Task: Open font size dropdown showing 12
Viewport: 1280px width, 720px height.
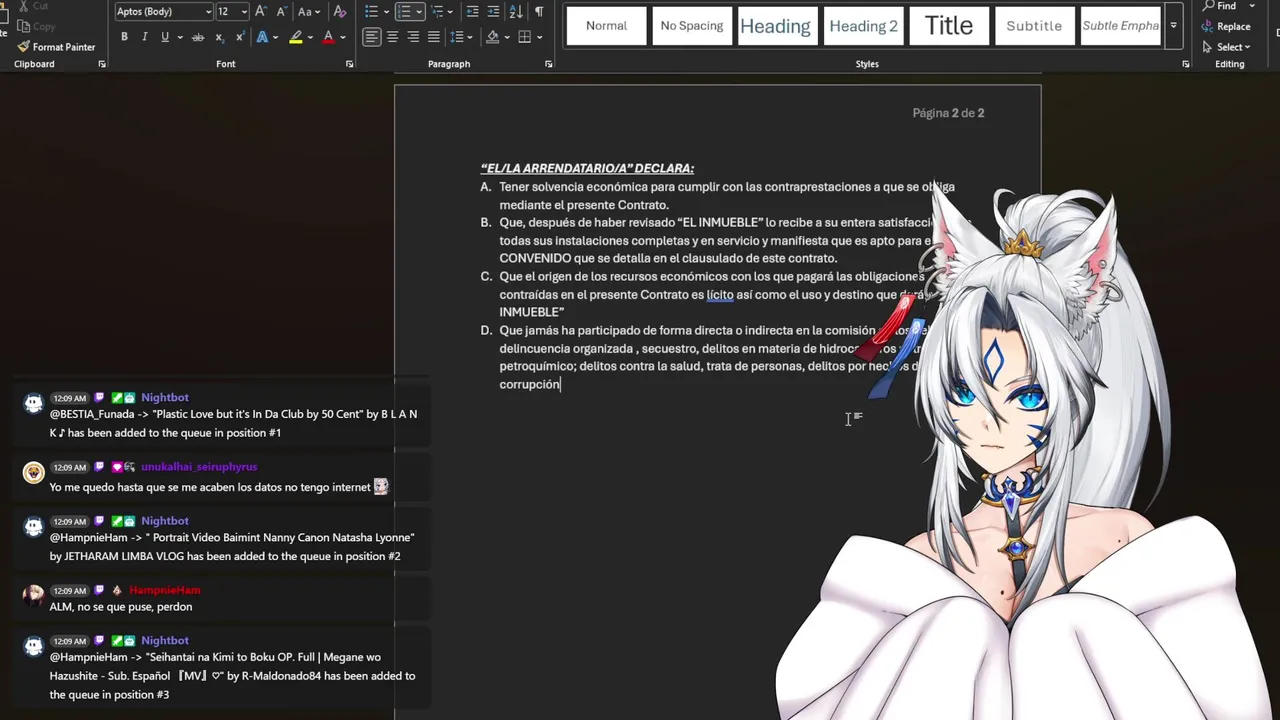Action: click(x=231, y=11)
